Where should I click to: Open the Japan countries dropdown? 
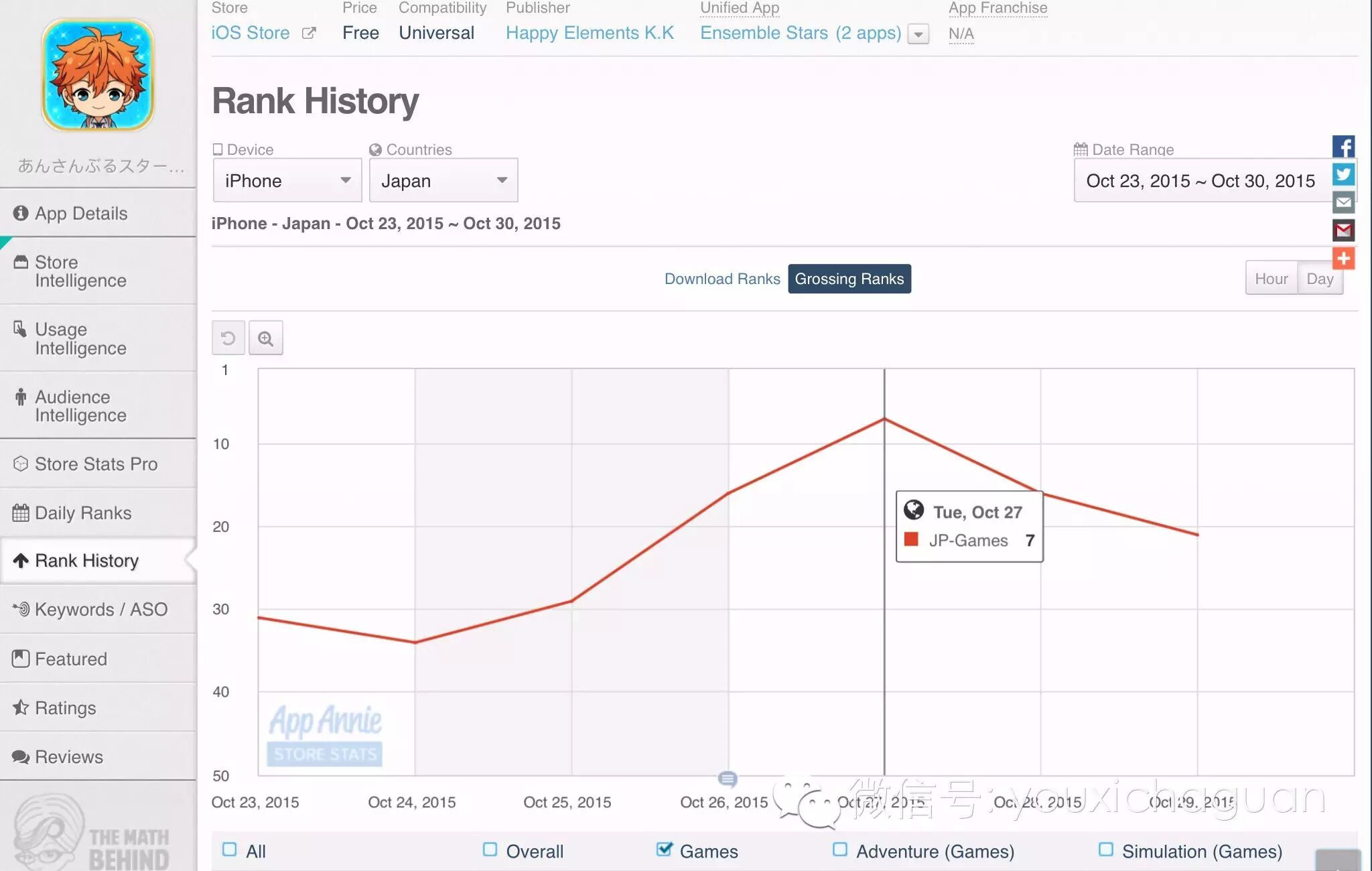(x=443, y=180)
